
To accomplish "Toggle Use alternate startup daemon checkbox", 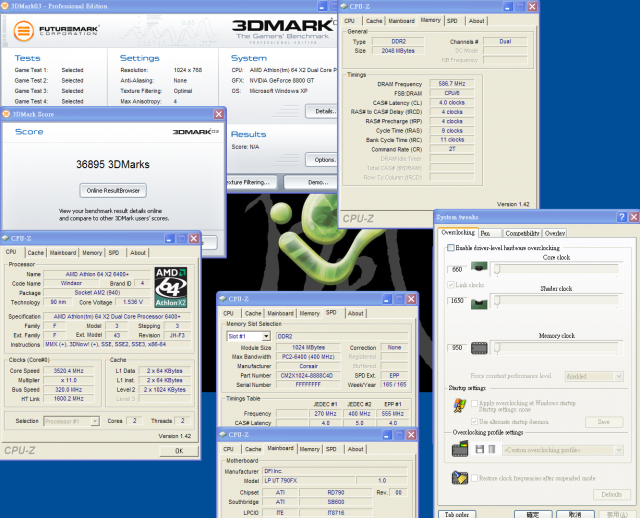I will (474, 422).
